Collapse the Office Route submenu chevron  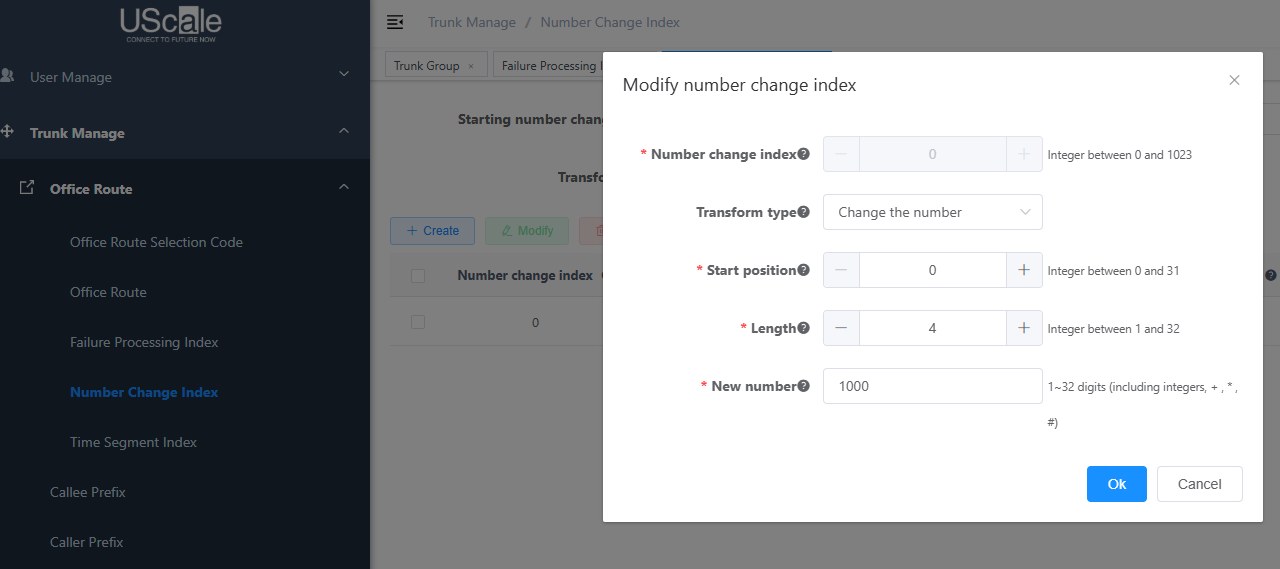coord(344,187)
